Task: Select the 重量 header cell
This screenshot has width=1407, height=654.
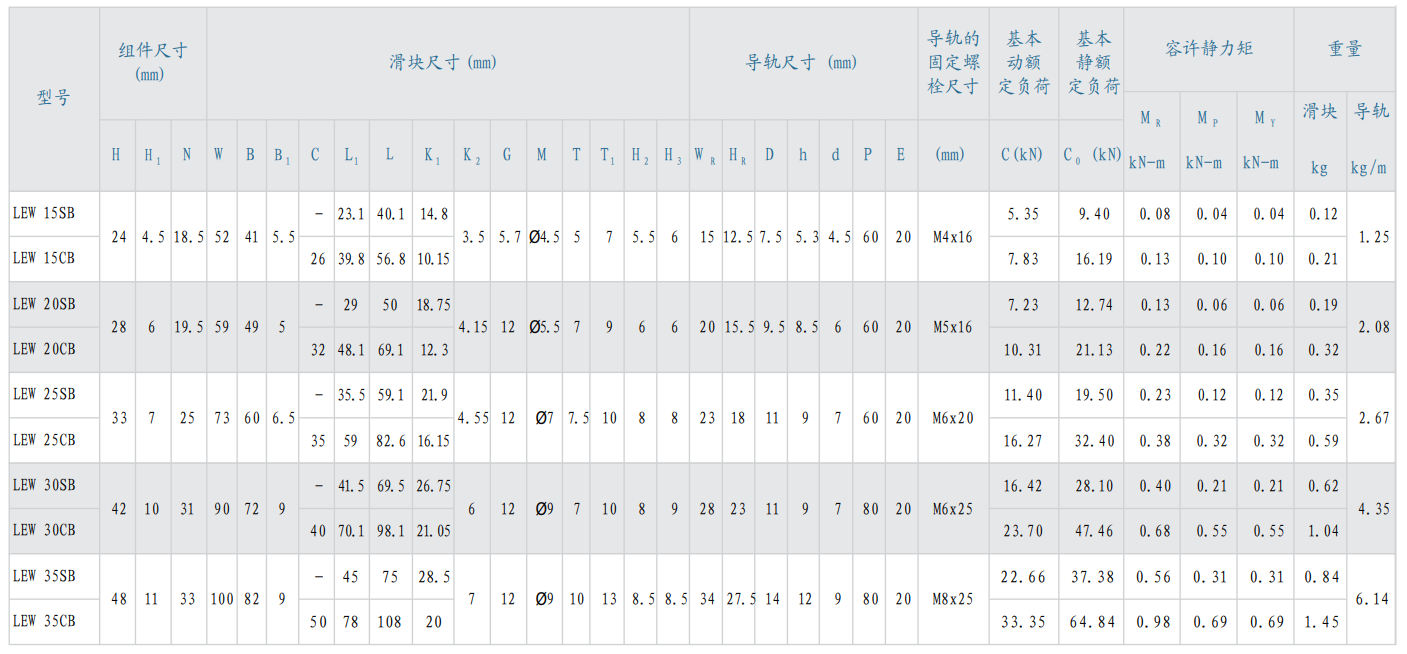Action: pyautogui.click(x=1344, y=48)
